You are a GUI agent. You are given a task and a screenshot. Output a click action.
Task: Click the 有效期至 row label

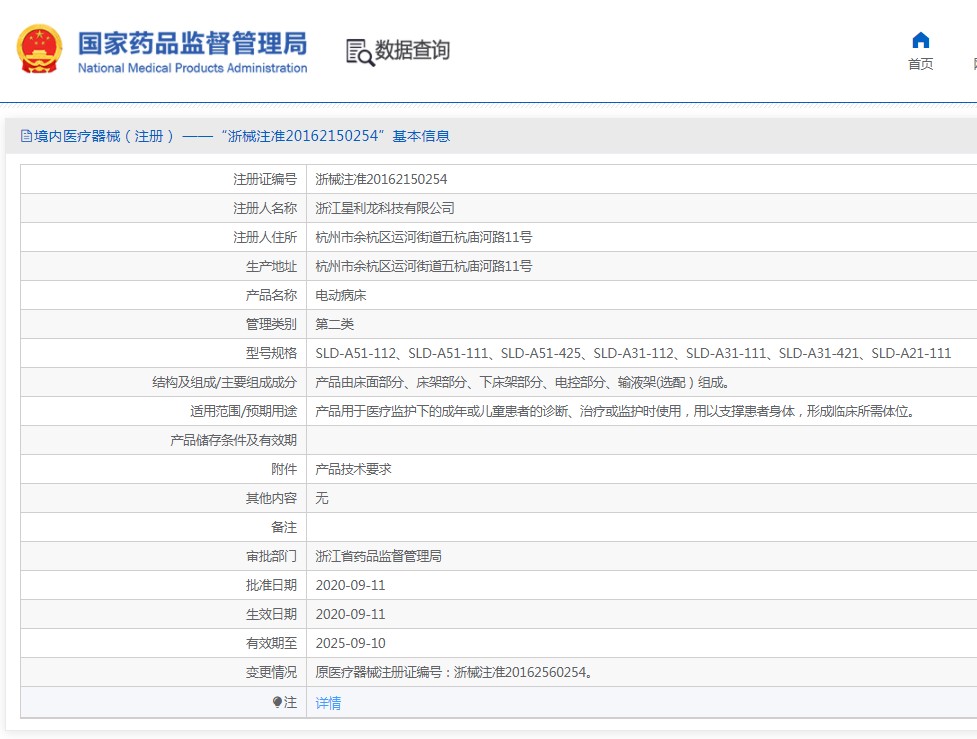coord(271,644)
